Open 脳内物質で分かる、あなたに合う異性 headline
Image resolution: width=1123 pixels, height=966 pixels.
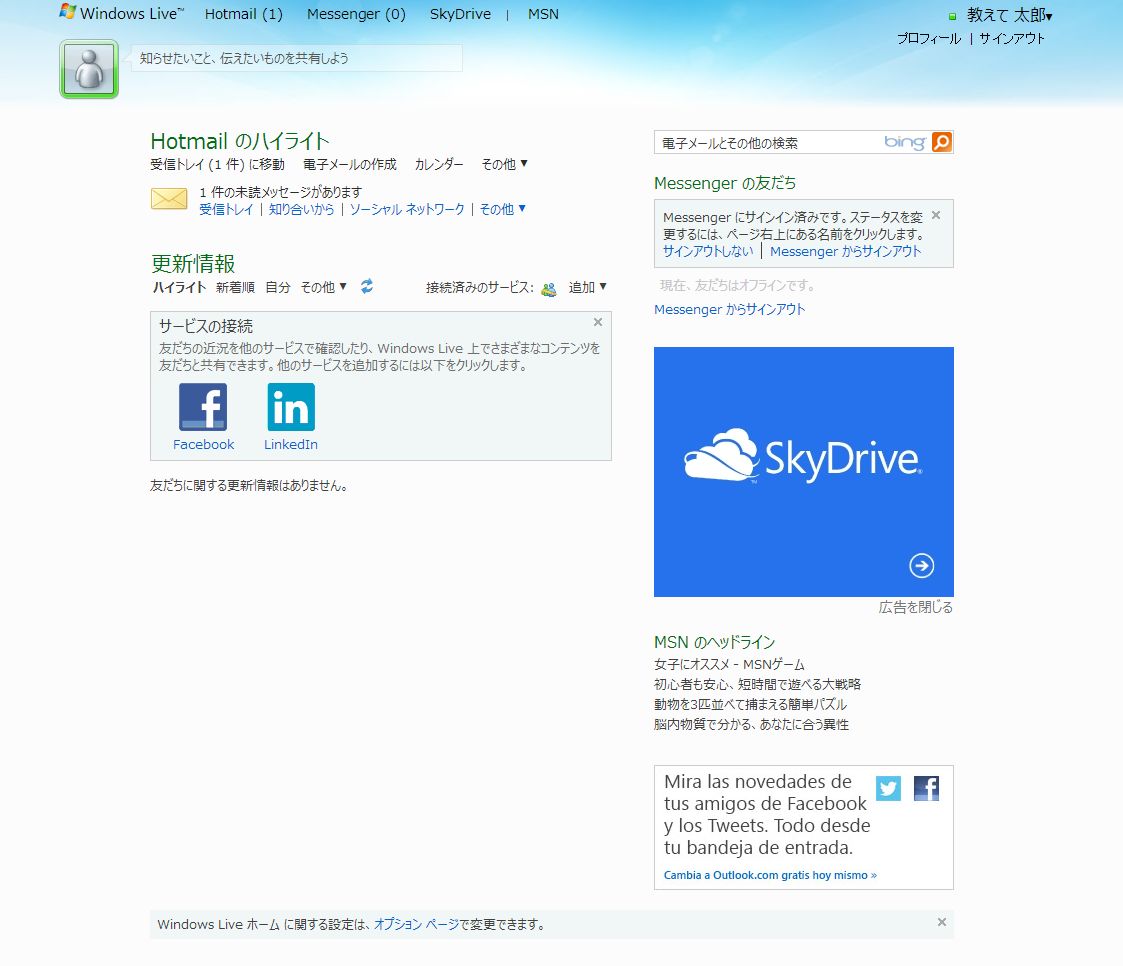coord(751,725)
